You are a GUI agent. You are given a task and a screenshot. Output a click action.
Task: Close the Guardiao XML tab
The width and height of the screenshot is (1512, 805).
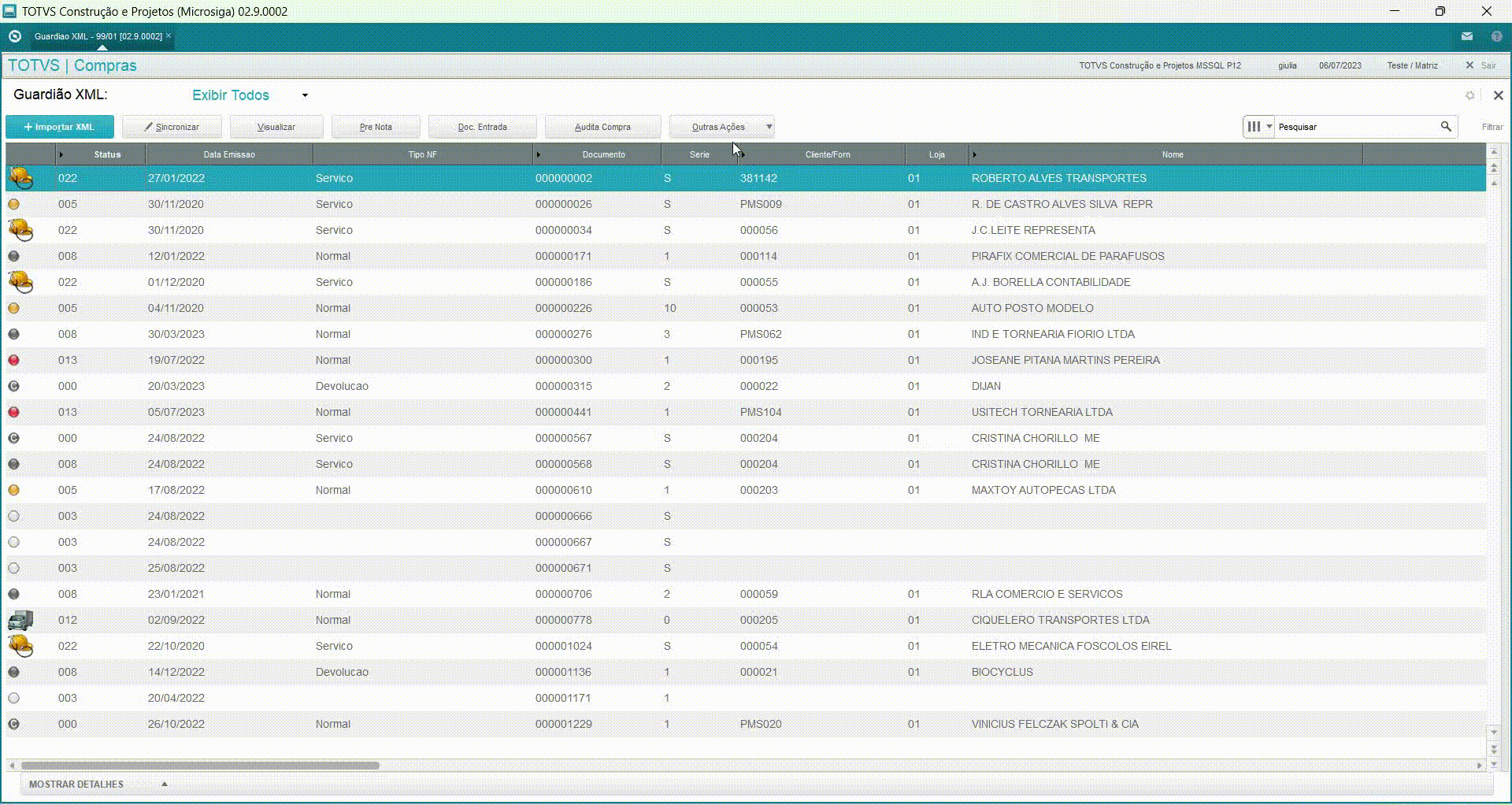click(x=169, y=35)
